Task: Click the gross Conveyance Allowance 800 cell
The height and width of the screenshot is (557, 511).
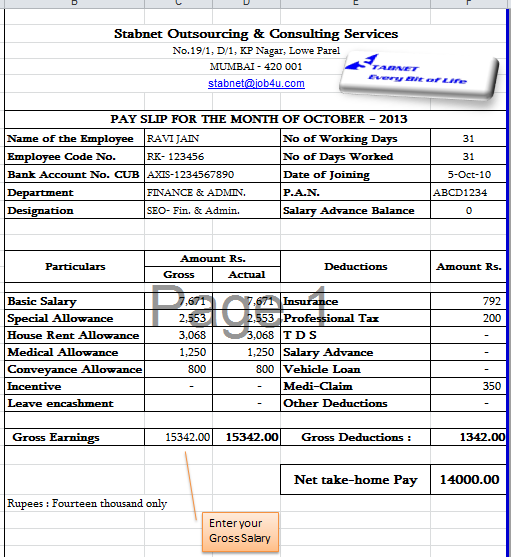Action: [179, 369]
